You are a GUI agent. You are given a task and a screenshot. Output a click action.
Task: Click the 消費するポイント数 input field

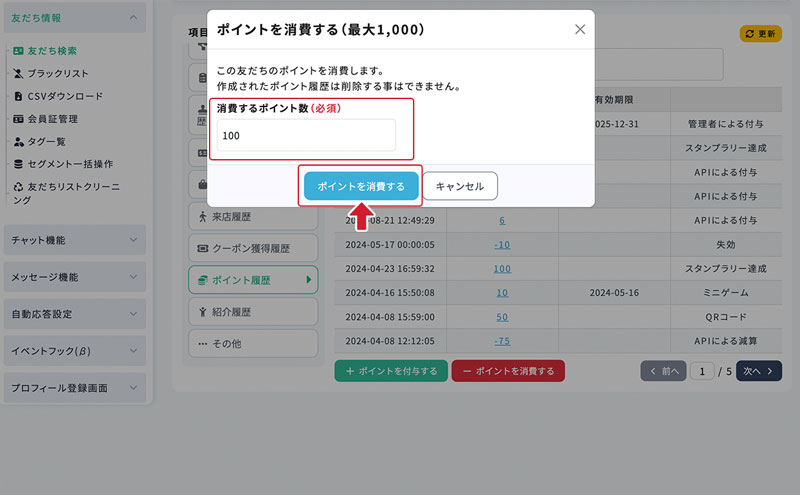(306, 135)
